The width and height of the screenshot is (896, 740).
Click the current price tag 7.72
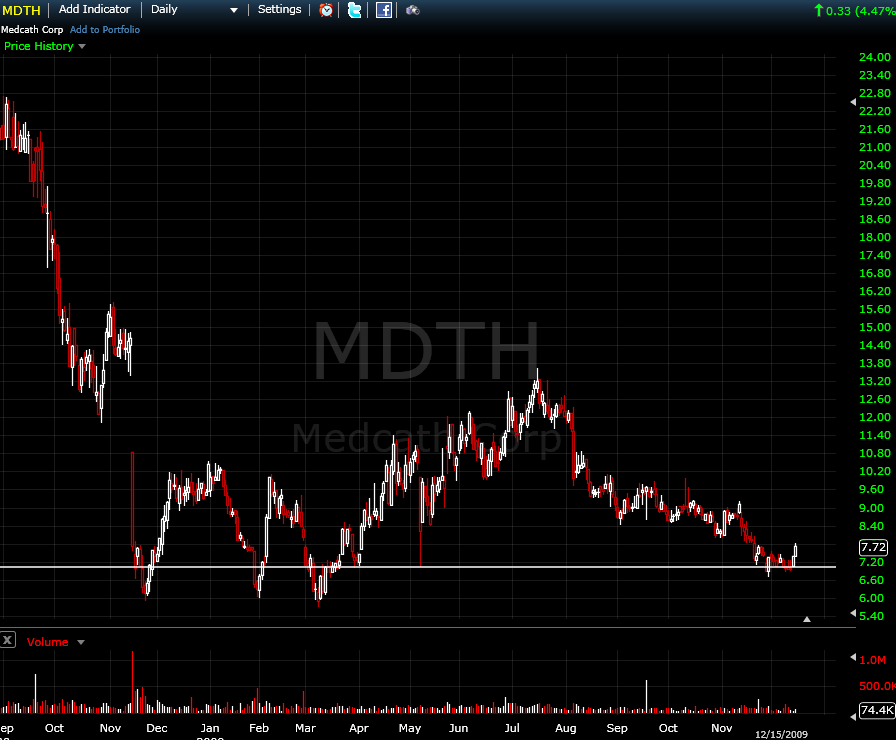pos(873,547)
